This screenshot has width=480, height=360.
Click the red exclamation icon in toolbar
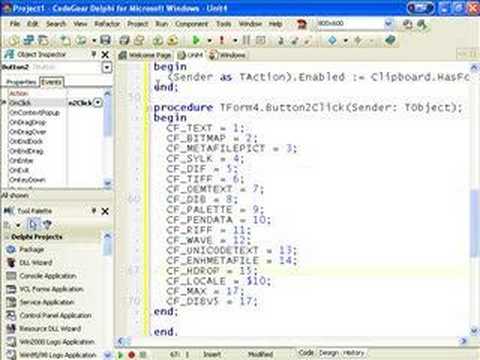pyautogui.click(x=222, y=40)
